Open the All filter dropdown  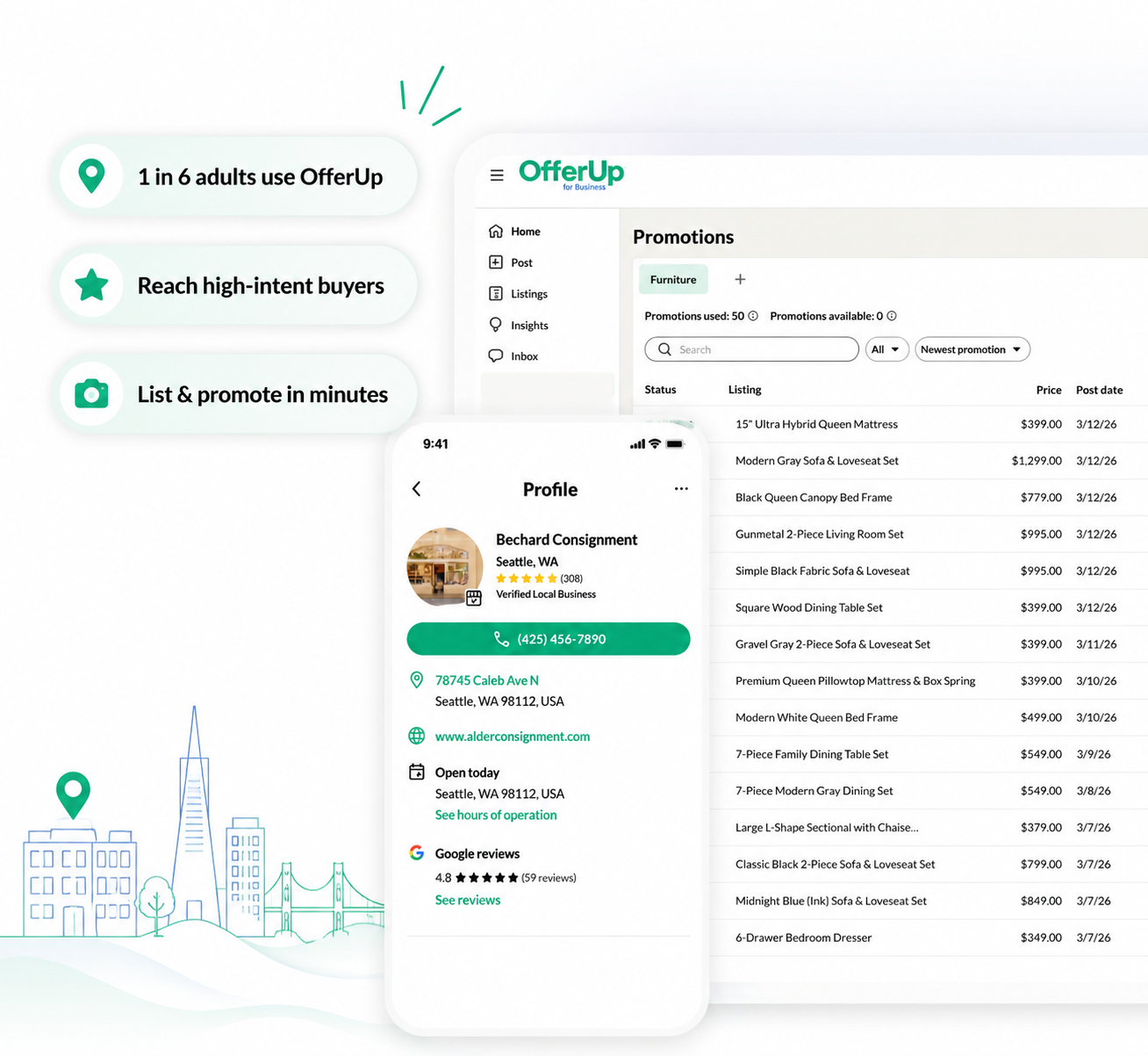(x=886, y=349)
